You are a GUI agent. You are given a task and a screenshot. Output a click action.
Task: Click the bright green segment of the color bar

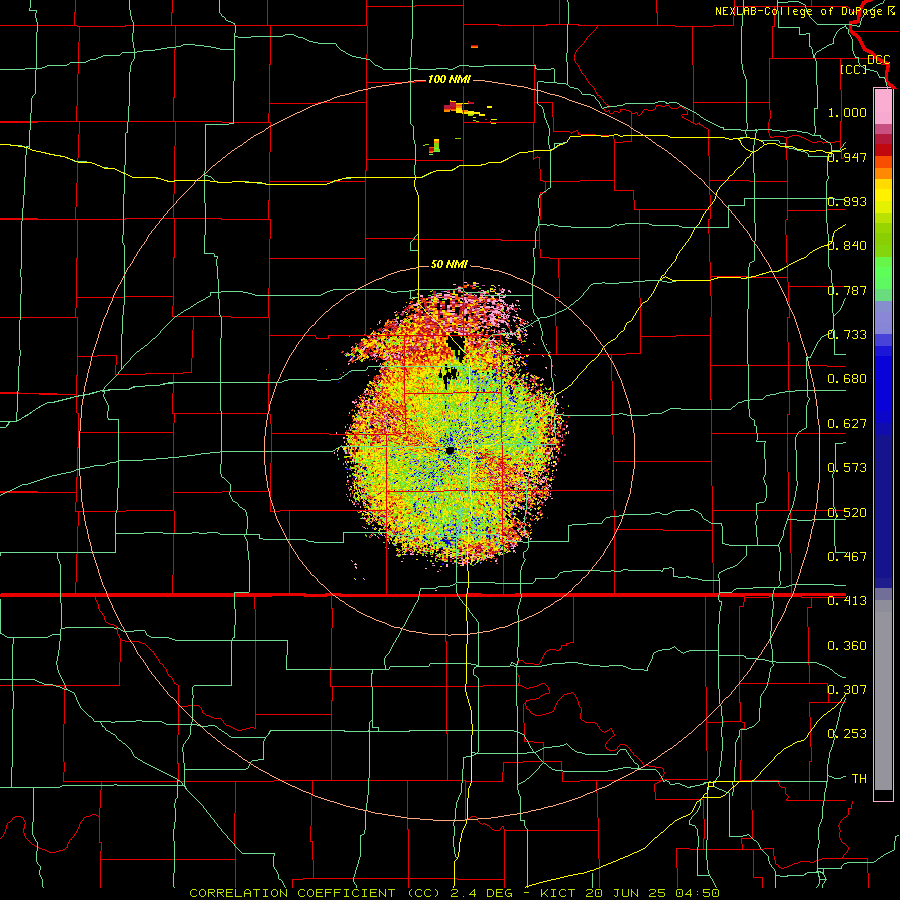click(x=883, y=273)
